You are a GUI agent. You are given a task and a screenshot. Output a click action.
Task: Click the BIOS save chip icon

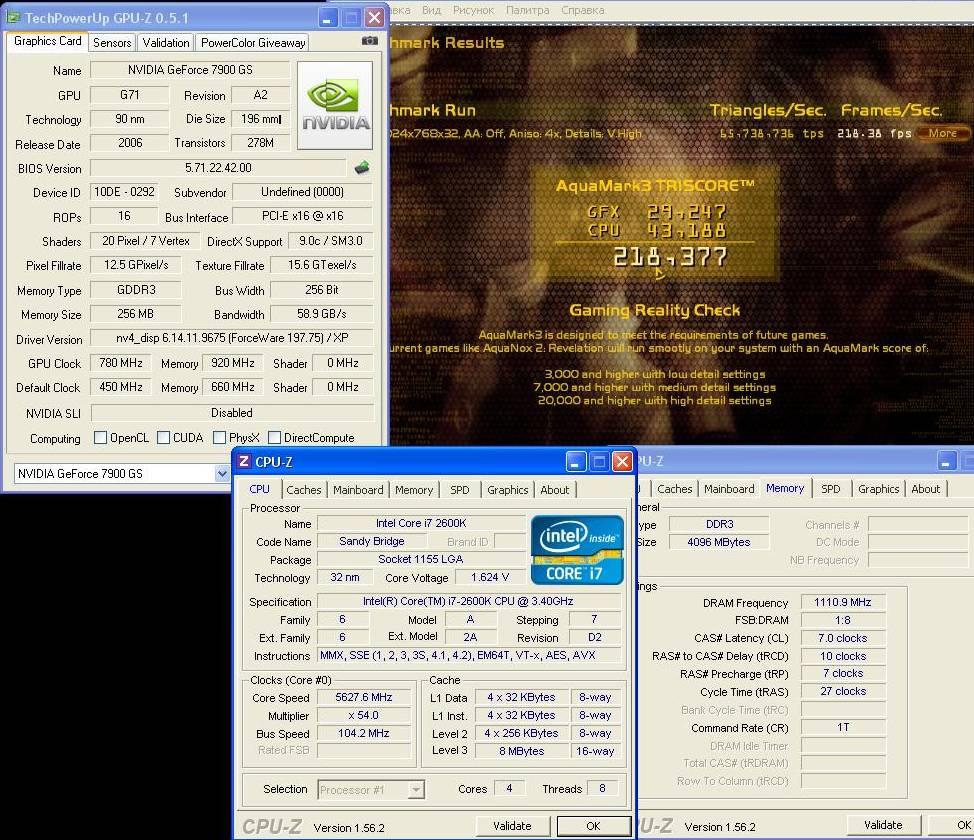362,168
